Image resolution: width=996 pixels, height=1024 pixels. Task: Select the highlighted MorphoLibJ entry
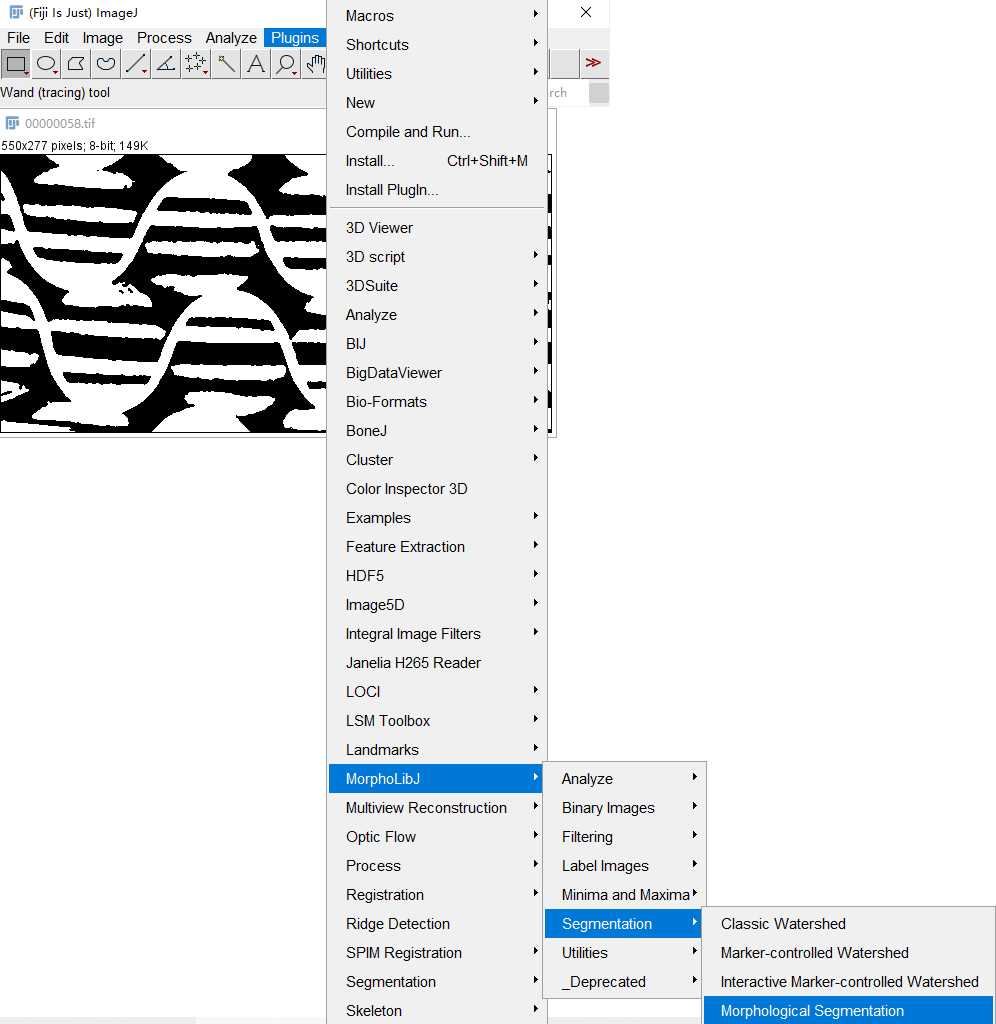click(436, 778)
